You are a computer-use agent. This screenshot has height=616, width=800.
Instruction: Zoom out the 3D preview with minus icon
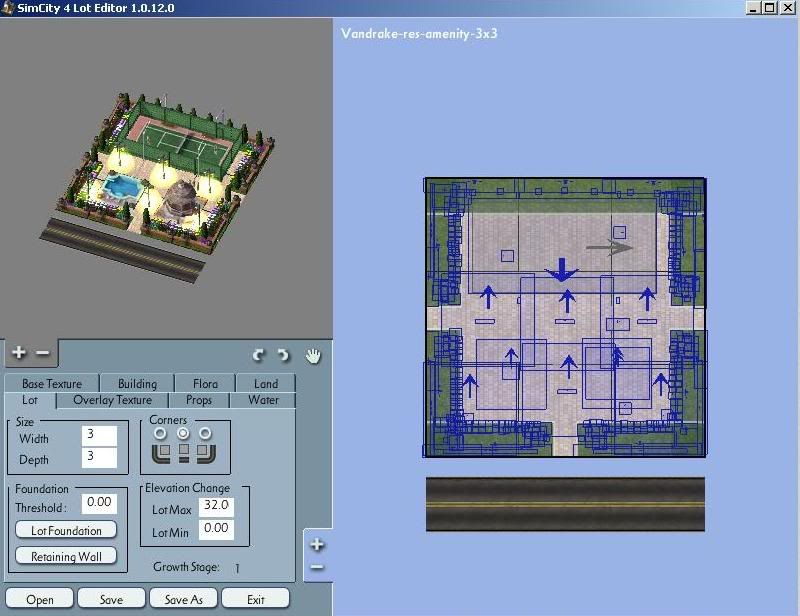pos(43,353)
